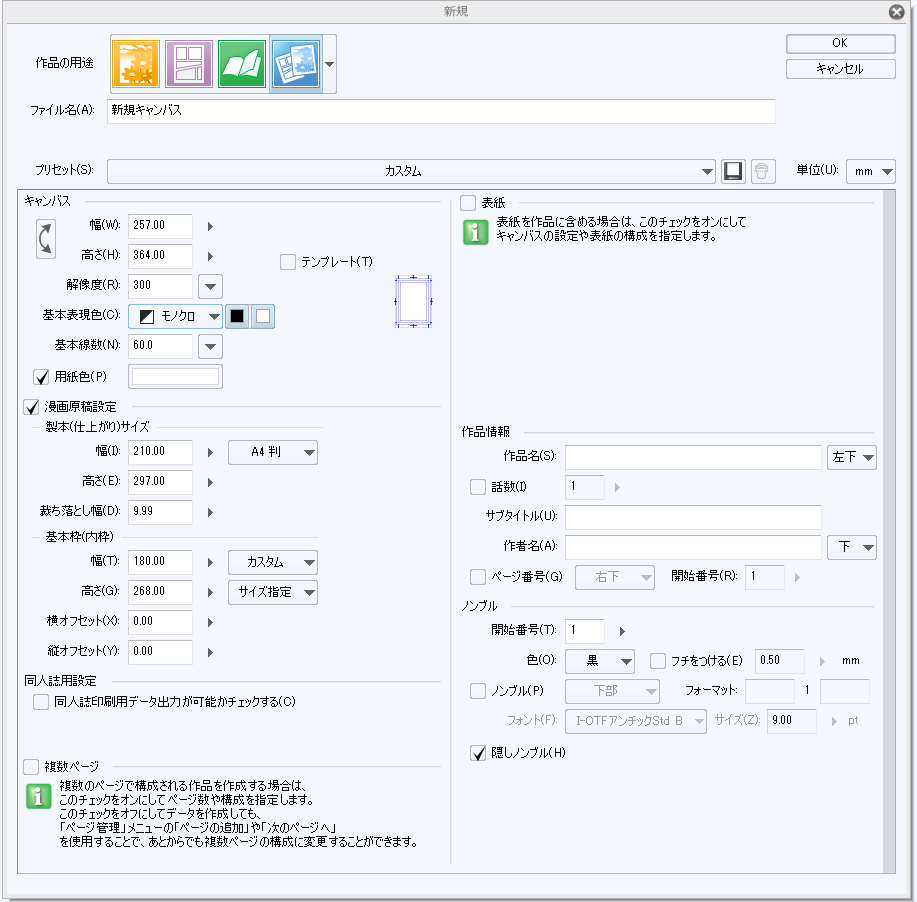Screen dimensions: 917x902
Task: Select the blue show-all-settings use icon
Action: pyautogui.click(x=296, y=64)
